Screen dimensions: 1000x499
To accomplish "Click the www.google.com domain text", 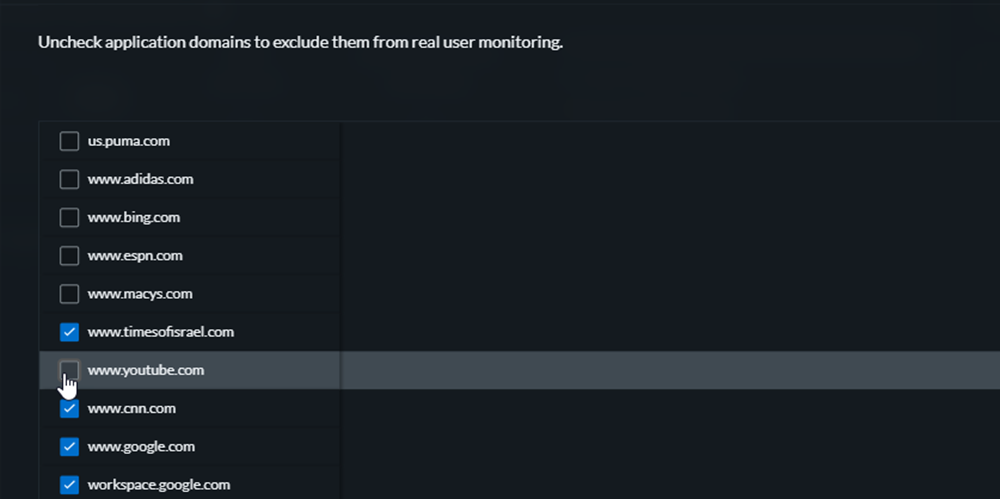I will click(x=140, y=447).
